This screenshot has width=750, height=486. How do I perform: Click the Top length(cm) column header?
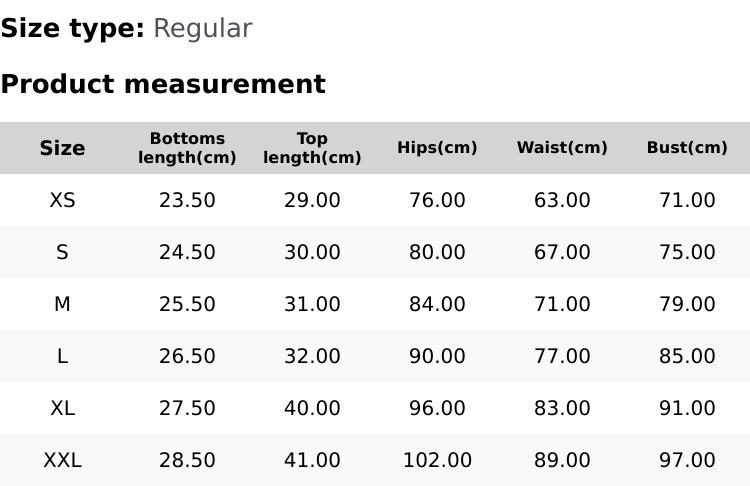pyautogui.click(x=312, y=148)
